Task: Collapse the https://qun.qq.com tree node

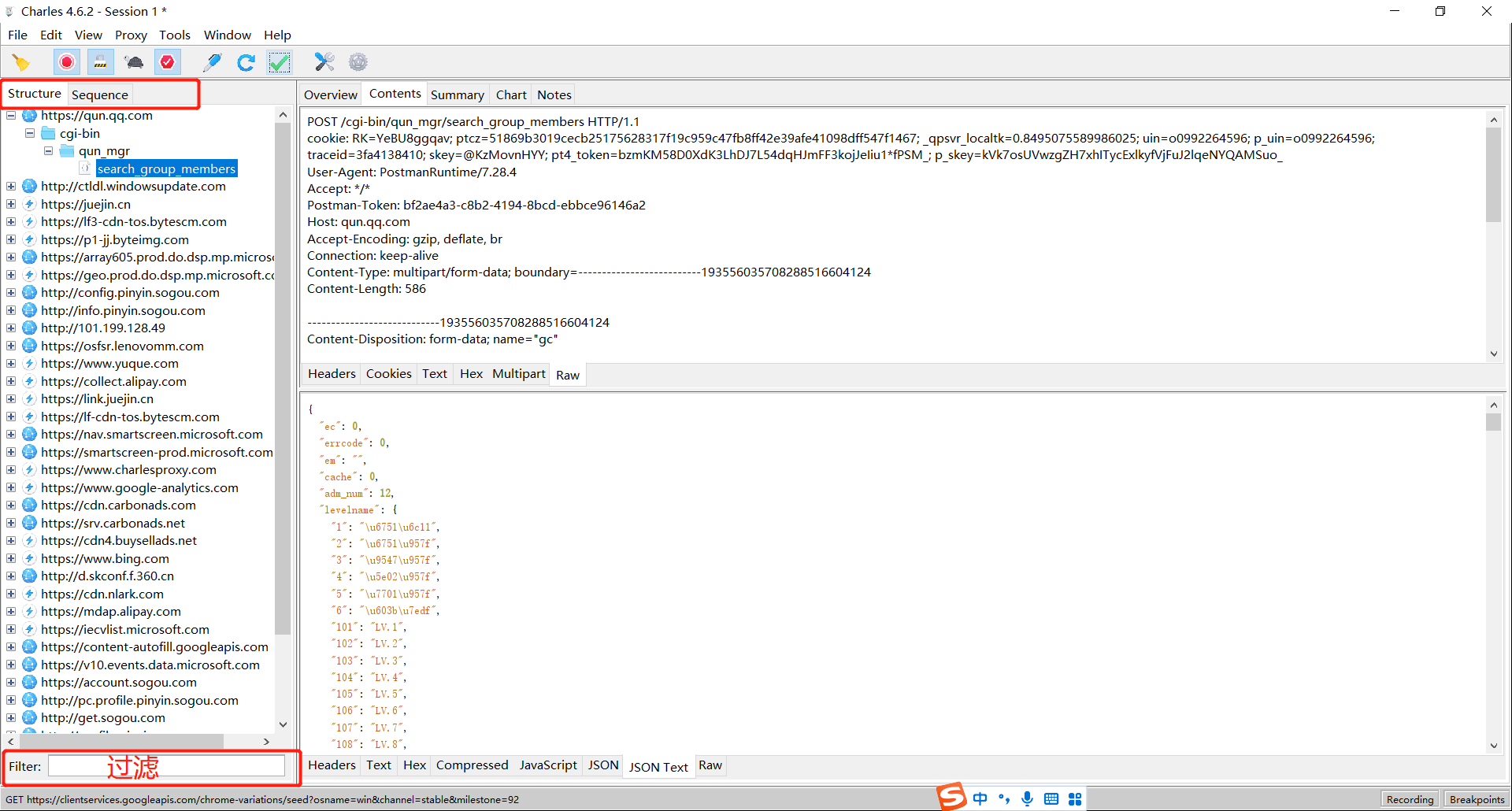Action: click(x=11, y=116)
